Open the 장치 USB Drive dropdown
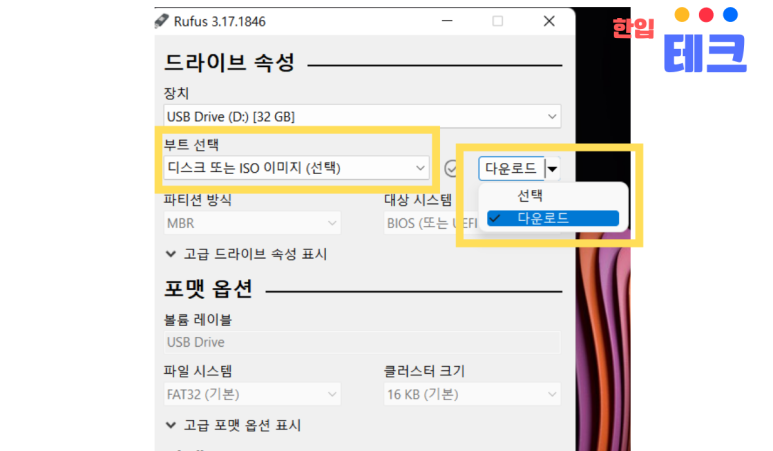The image size is (773, 451). (362, 116)
